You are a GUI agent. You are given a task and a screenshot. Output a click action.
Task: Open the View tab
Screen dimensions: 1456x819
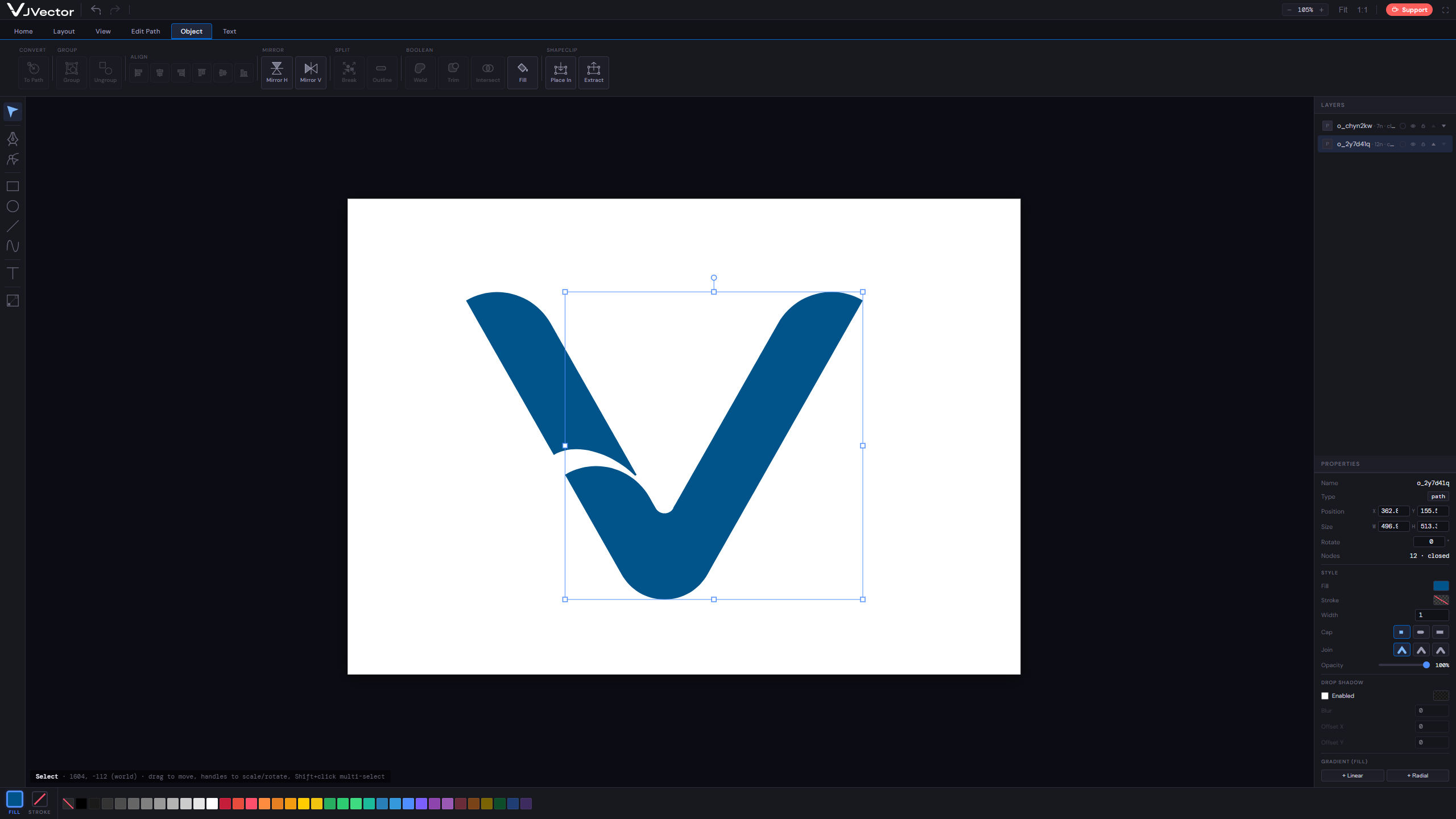[x=103, y=31]
